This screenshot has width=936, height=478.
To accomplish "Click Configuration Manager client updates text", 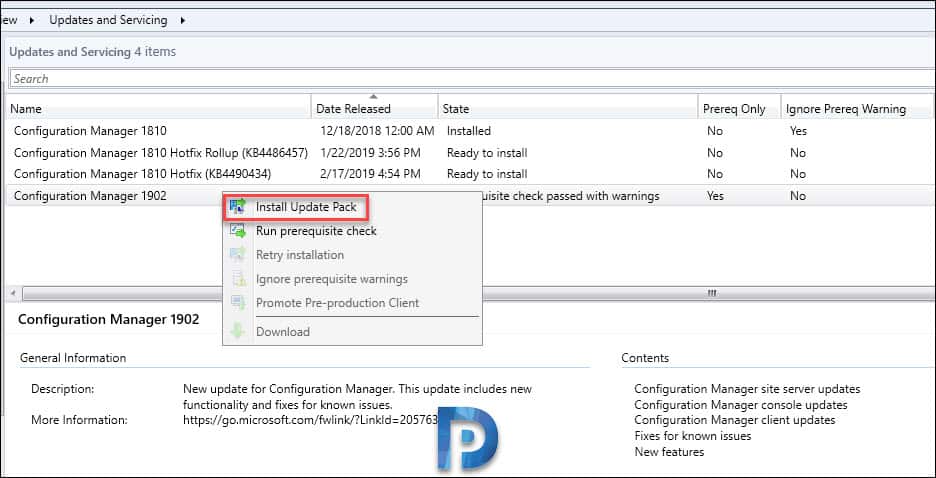I will click(x=735, y=420).
